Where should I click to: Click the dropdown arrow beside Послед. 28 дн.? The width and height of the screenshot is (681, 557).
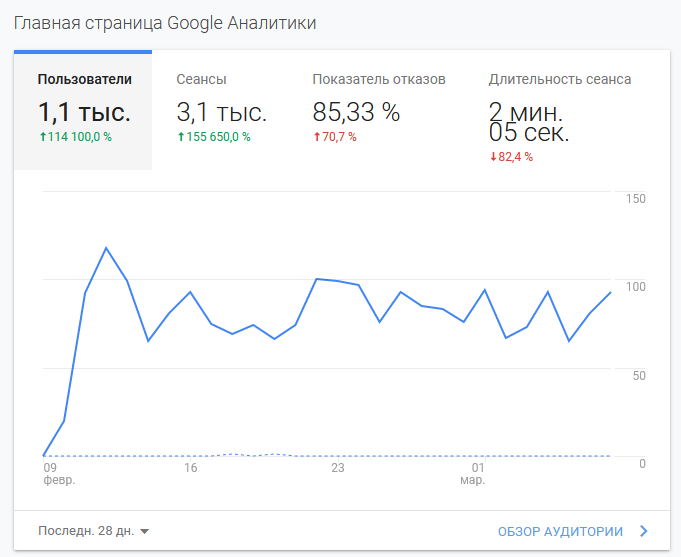point(145,532)
